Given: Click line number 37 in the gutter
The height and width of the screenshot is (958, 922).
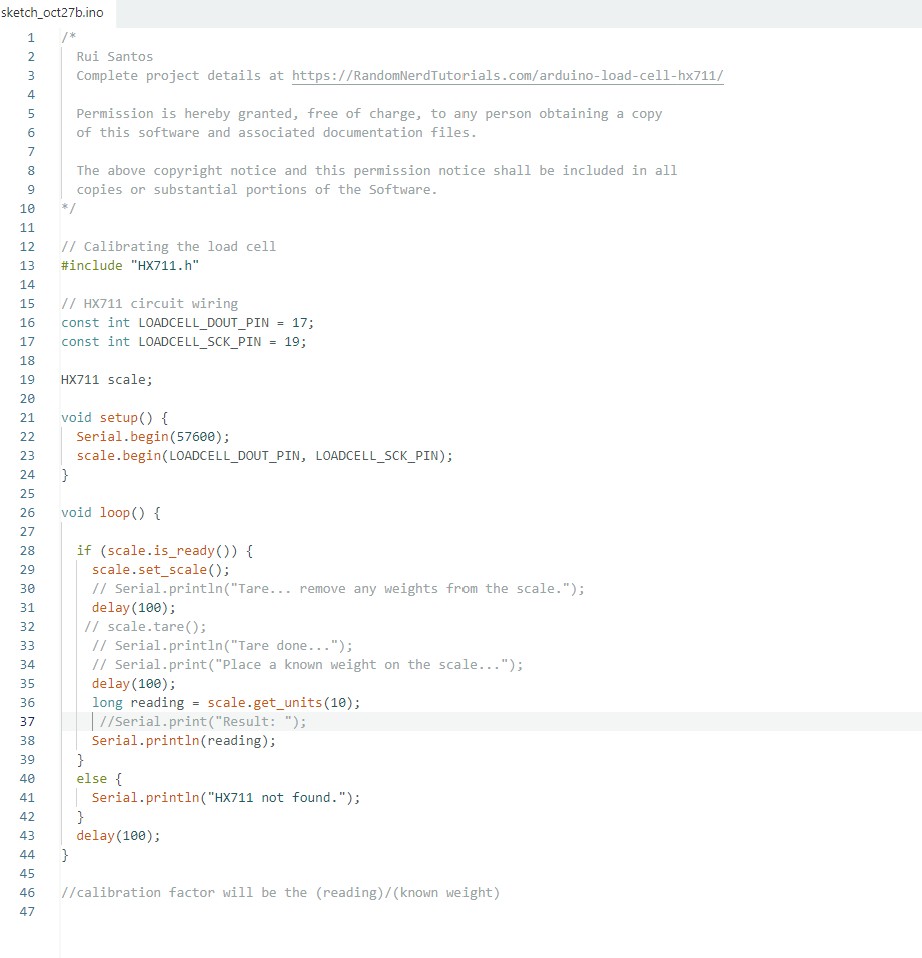Looking at the screenshot, I should pos(27,721).
